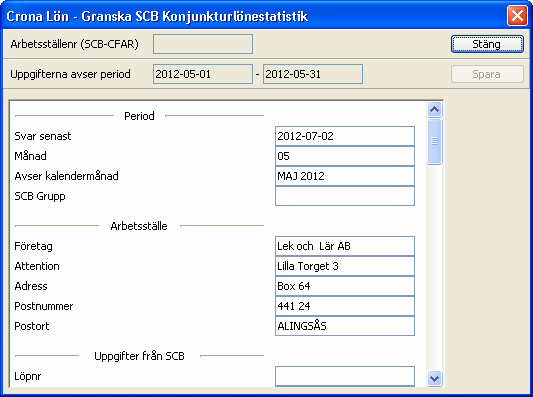Click the Företag field Lek och Lär AB
The height and width of the screenshot is (397, 533).
tap(345, 246)
